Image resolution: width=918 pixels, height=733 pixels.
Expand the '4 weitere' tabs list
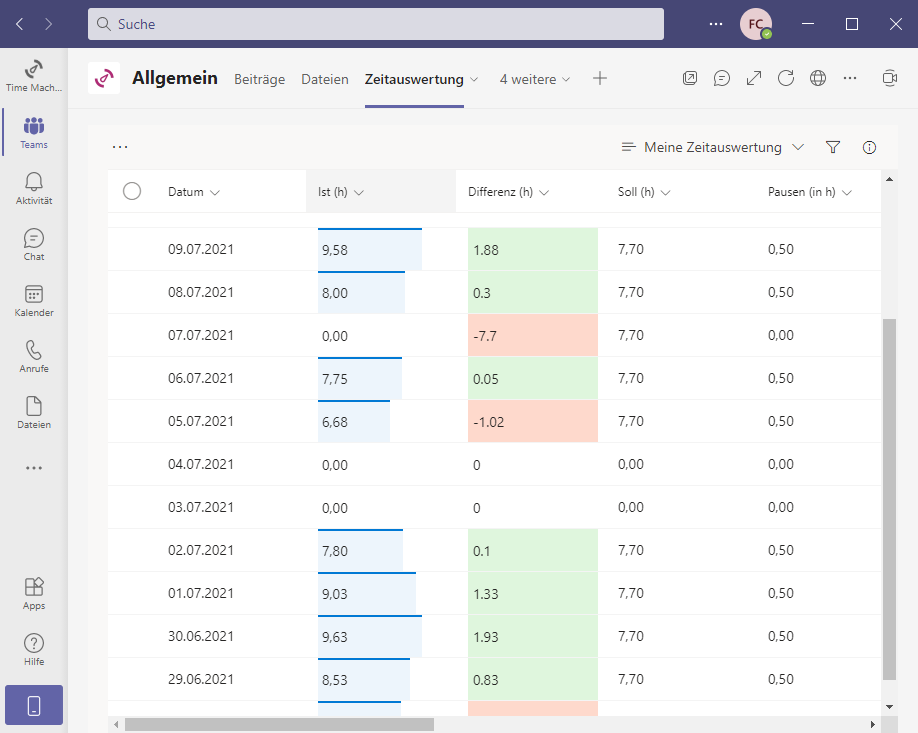click(535, 79)
